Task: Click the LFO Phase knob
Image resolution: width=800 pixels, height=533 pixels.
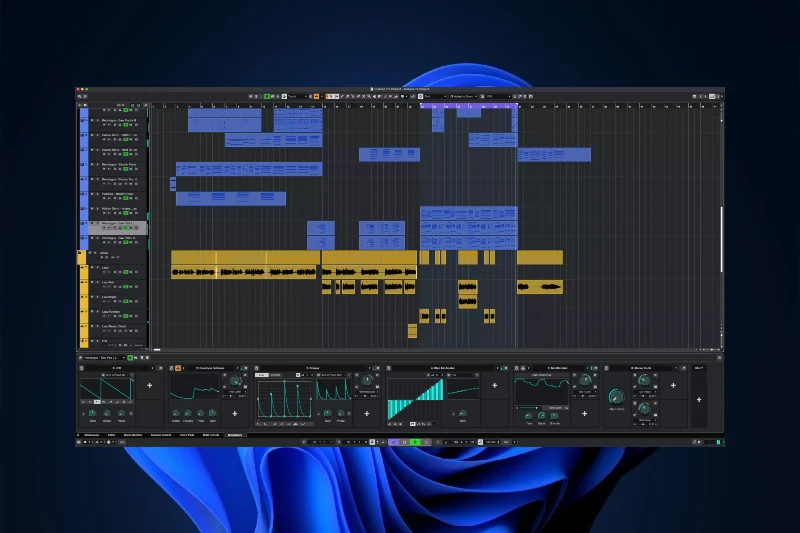Action: [121, 413]
